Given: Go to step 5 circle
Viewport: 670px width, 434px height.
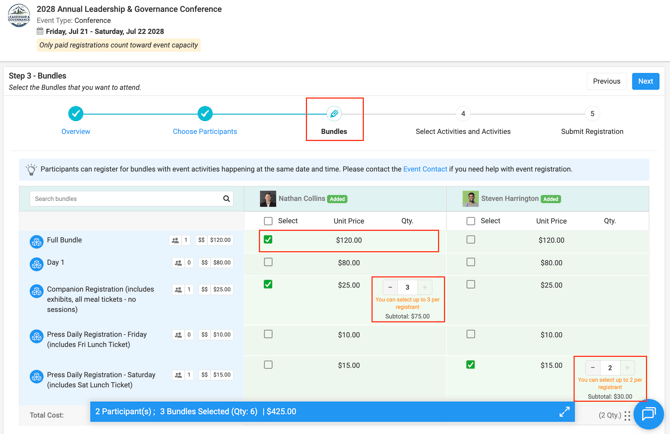Looking at the screenshot, I should (592, 114).
